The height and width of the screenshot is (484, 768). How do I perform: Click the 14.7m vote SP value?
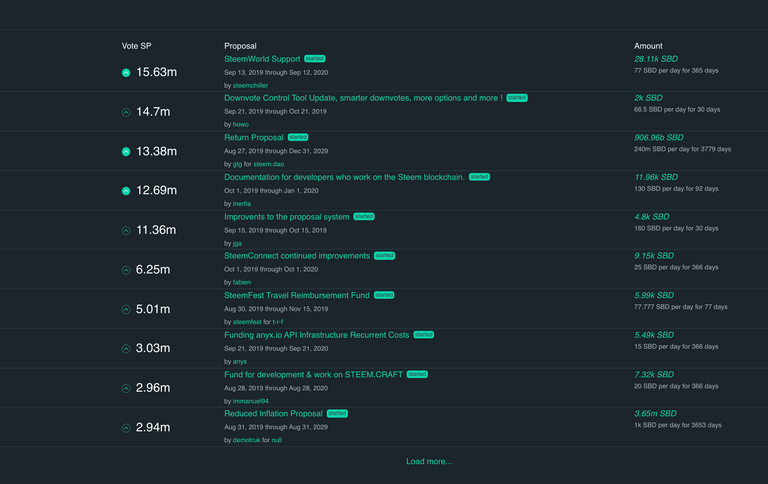point(153,112)
